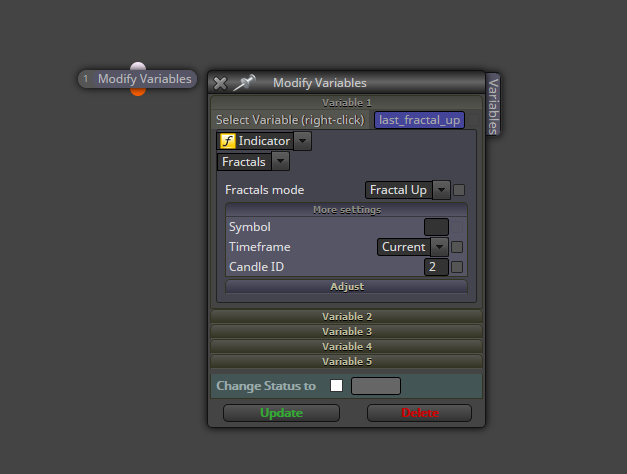Open the Timeframe Current dropdown arrow

point(439,247)
